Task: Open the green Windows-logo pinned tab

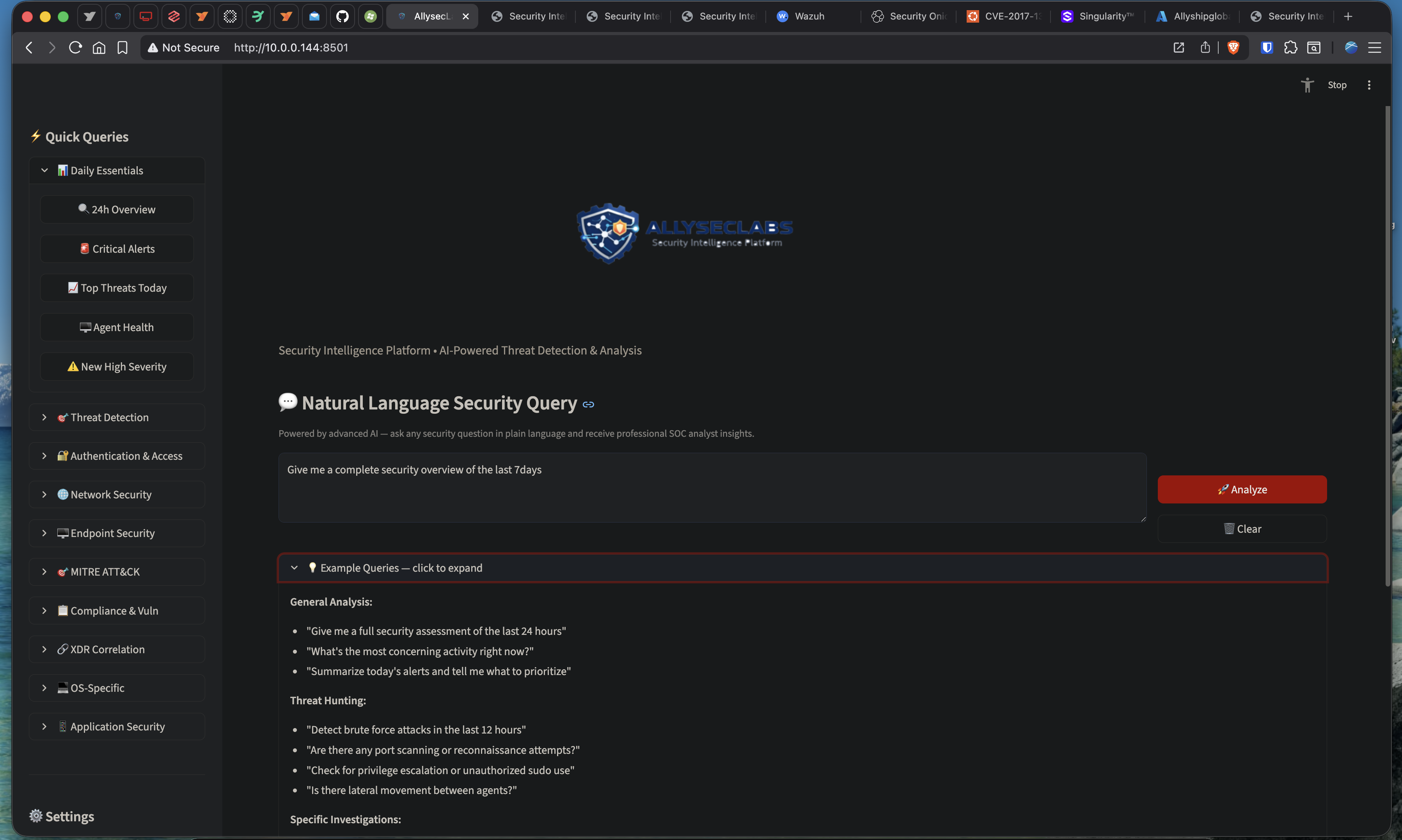Action: tap(370, 16)
